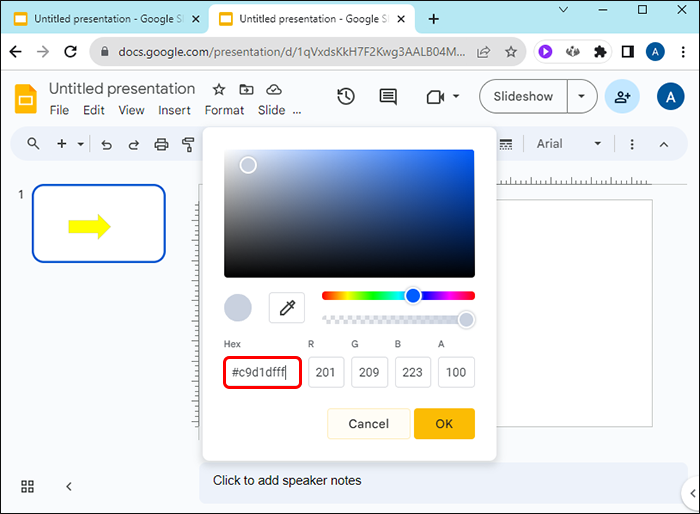Expand the camera meeting dropdown arrow
The height and width of the screenshot is (514, 700).
pos(456,96)
